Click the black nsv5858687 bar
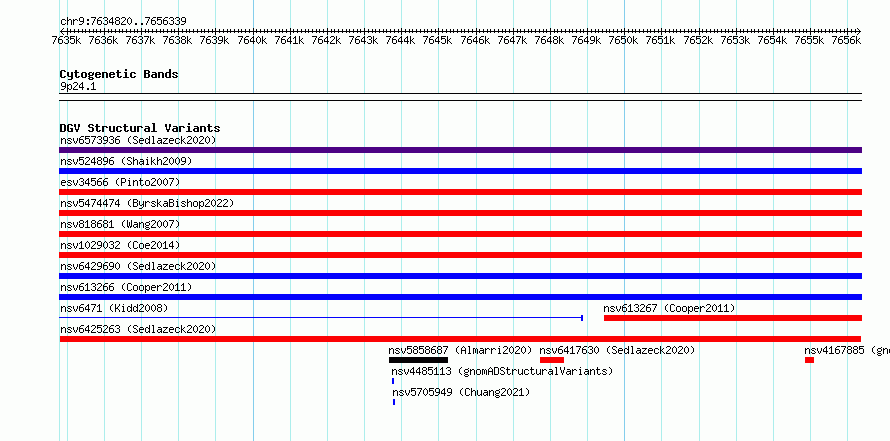The height and width of the screenshot is (441, 890). click(x=418, y=360)
